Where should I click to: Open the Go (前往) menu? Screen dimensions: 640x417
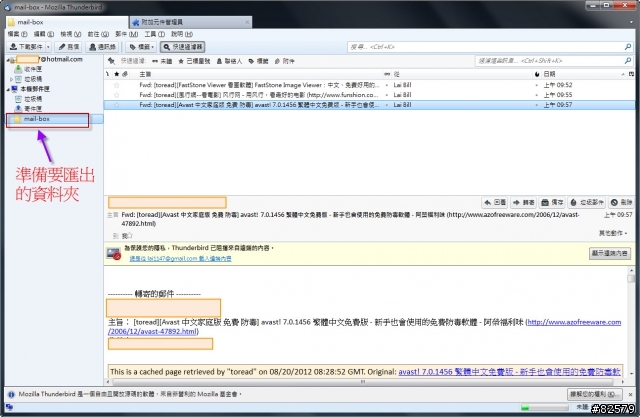click(98, 34)
